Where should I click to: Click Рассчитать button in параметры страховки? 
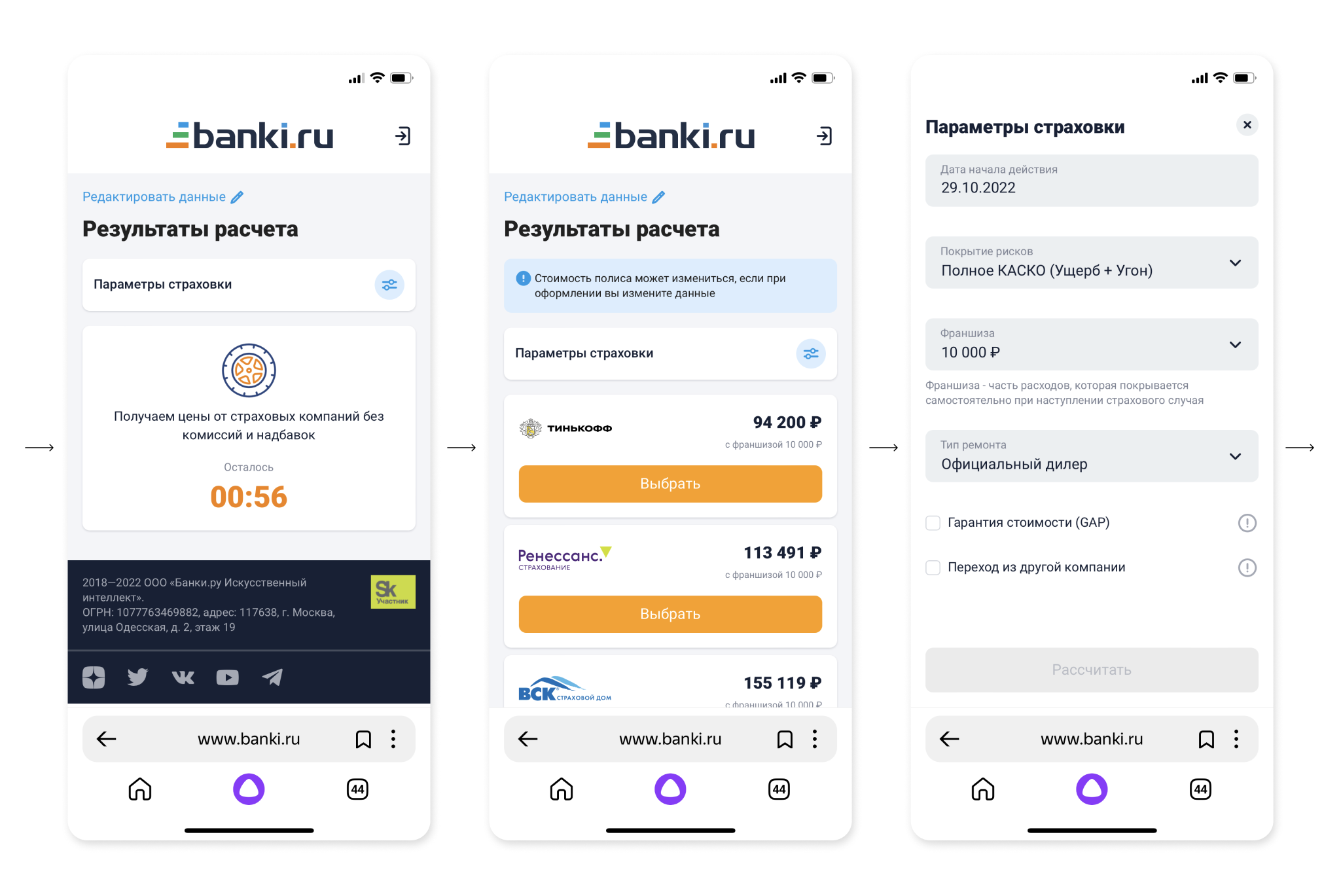coord(1093,669)
